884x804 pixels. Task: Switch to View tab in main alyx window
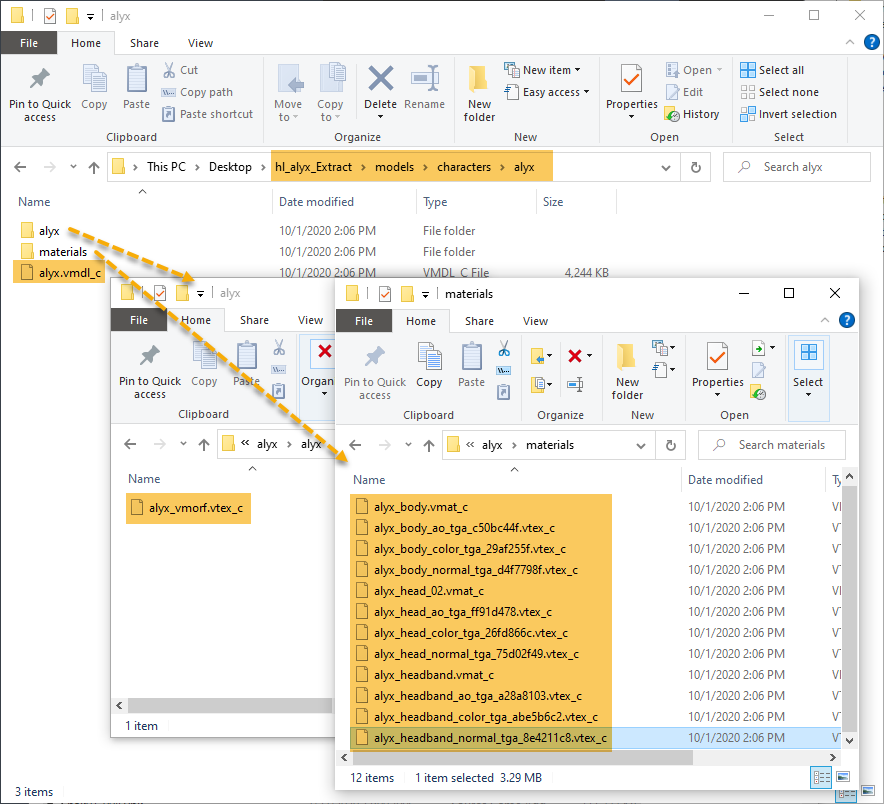tap(200, 43)
